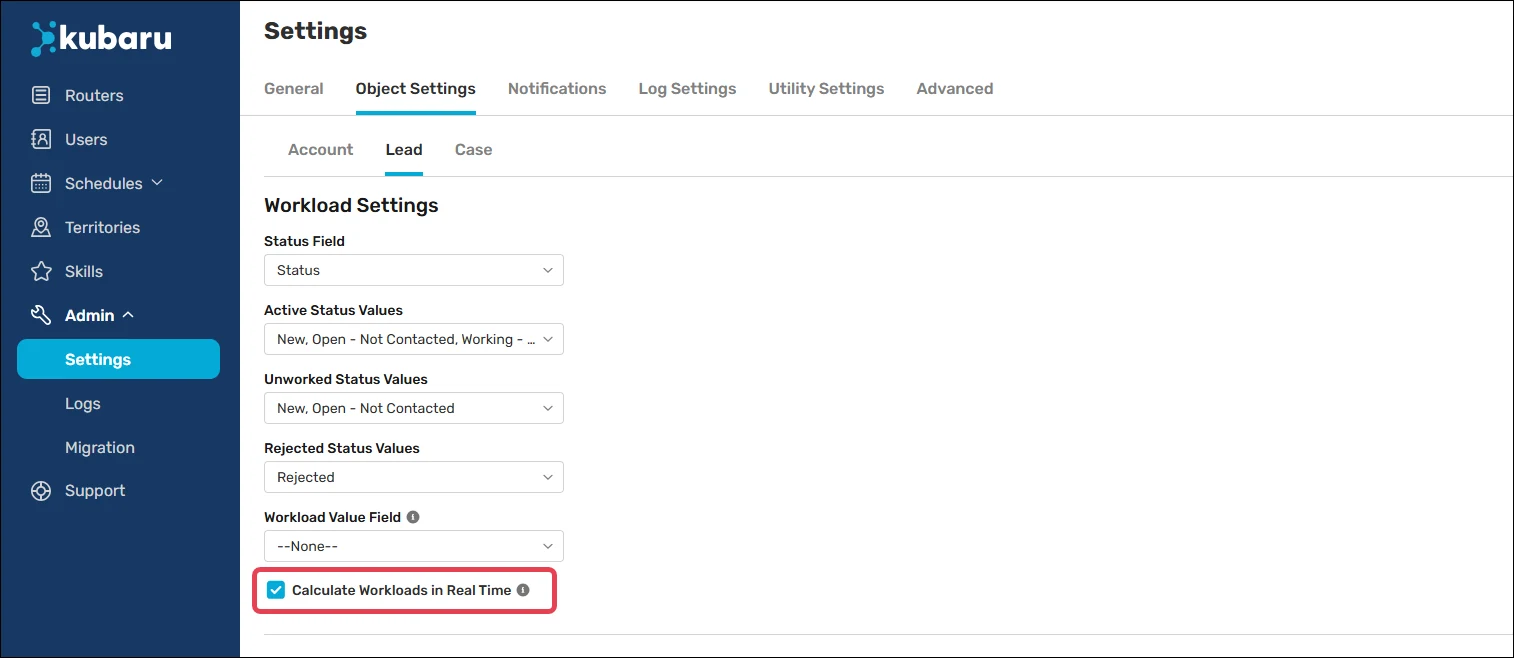Screen dimensions: 1514x658
Task: Click info icon beside Calculate Workloads in Real Time
Action: pyautogui.click(x=523, y=590)
